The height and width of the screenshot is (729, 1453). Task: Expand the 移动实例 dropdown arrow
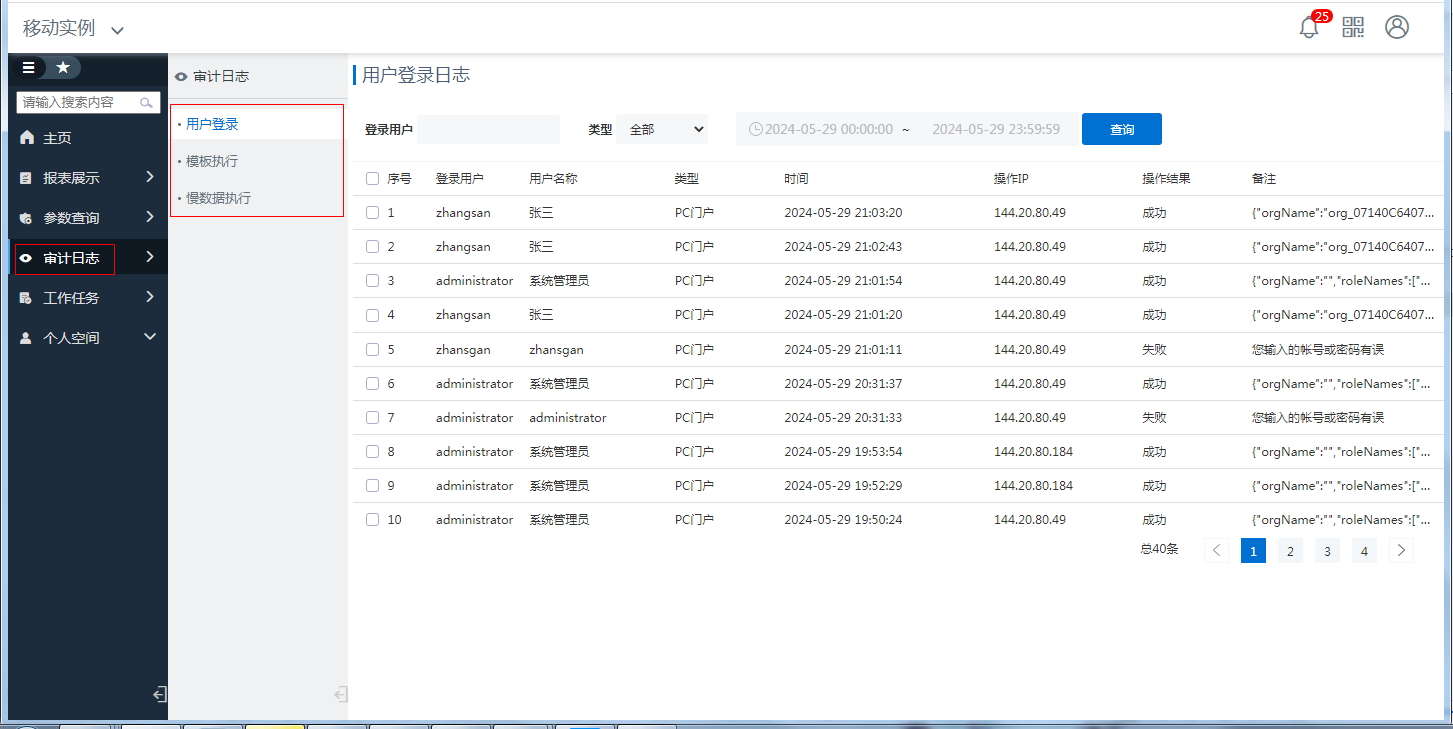[x=118, y=30]
